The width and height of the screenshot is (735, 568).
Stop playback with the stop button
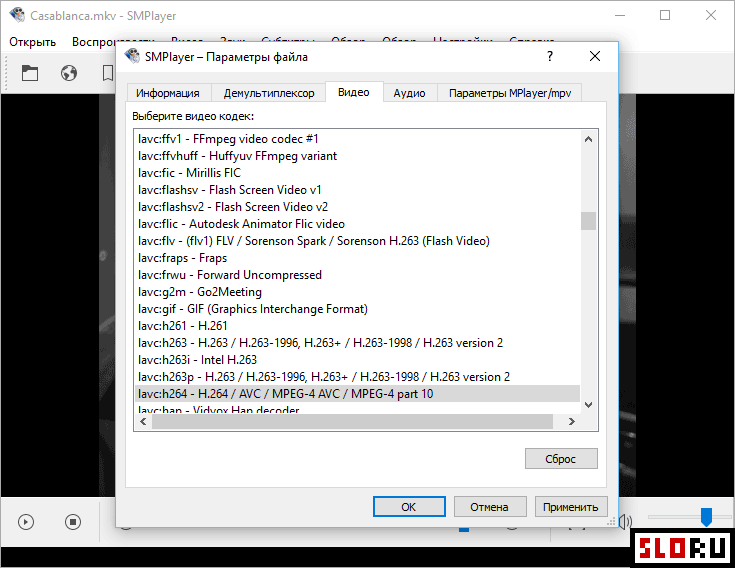click(73, 522)
